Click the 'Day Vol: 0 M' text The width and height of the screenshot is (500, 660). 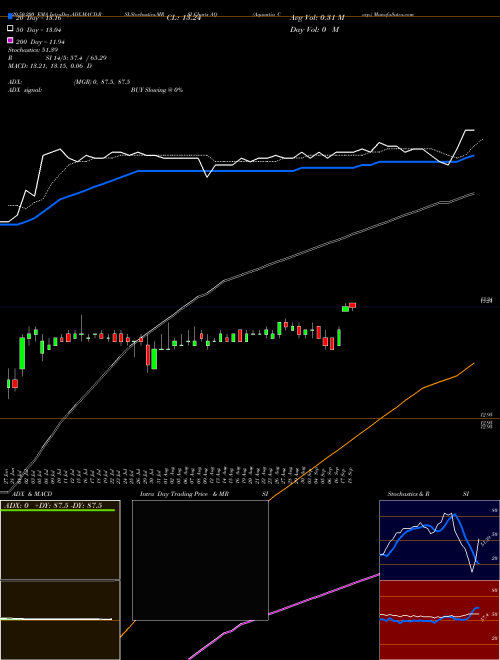(314, 30)
